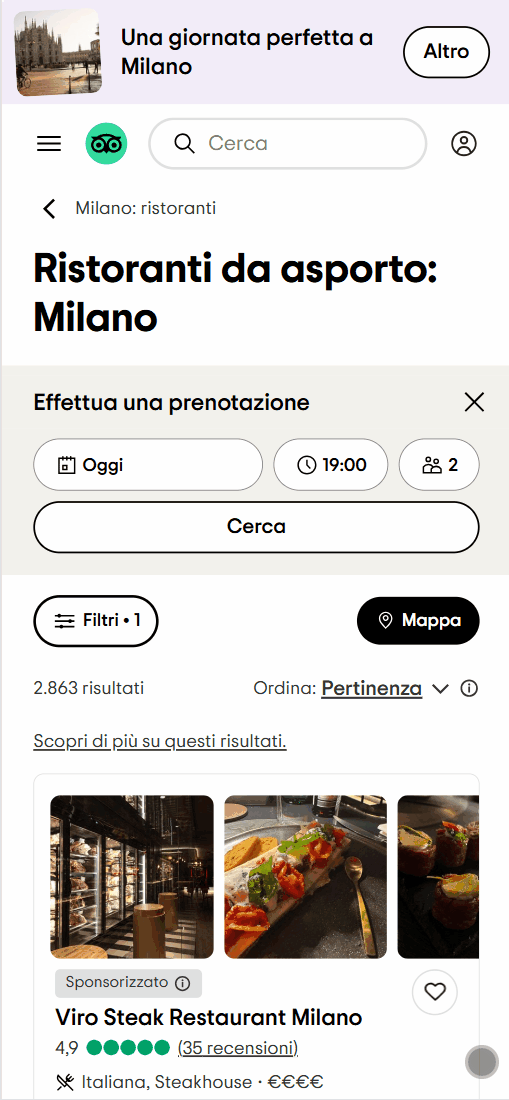View the meat display restaurant photo

pyautogui.click(x=132, y=876)
